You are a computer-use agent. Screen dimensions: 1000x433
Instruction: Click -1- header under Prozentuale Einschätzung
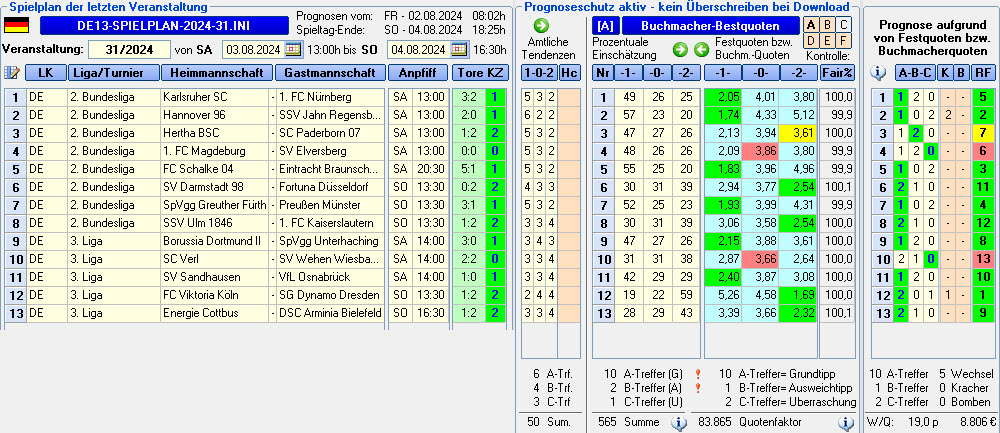click(629, 73)
